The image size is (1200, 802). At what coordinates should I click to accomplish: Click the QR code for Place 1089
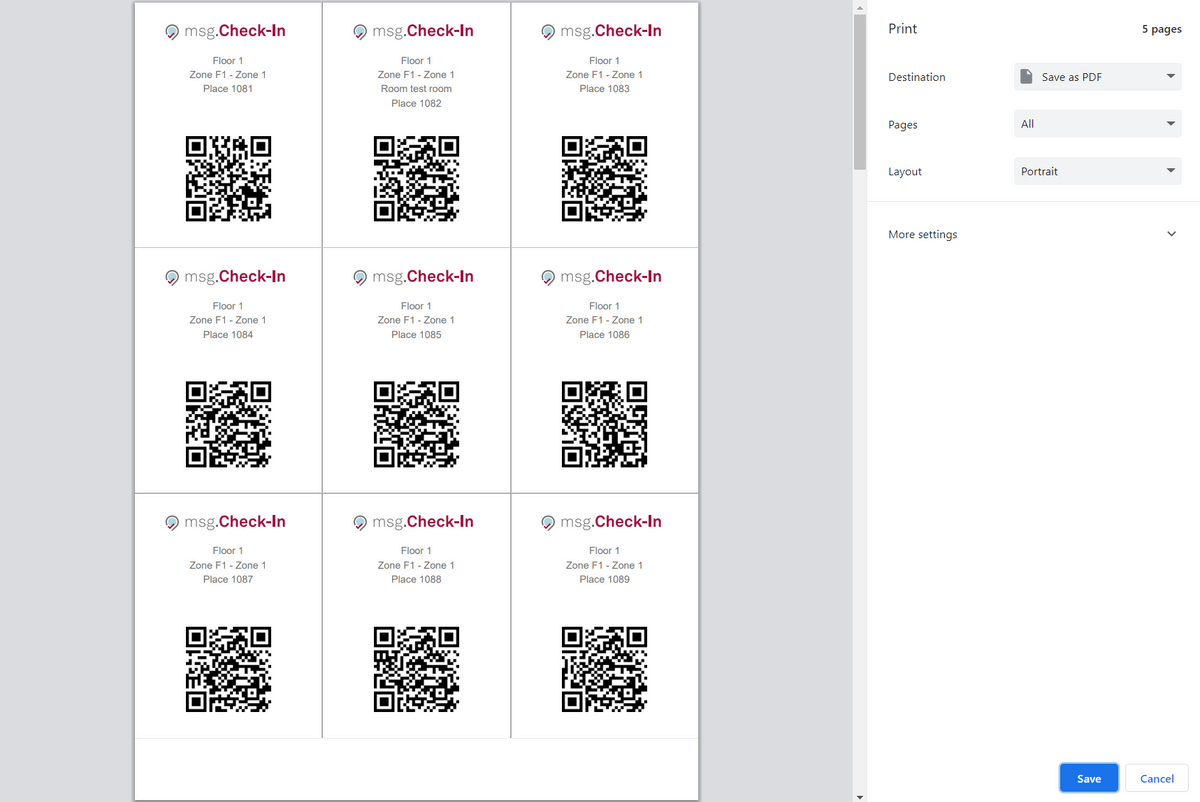604,669
